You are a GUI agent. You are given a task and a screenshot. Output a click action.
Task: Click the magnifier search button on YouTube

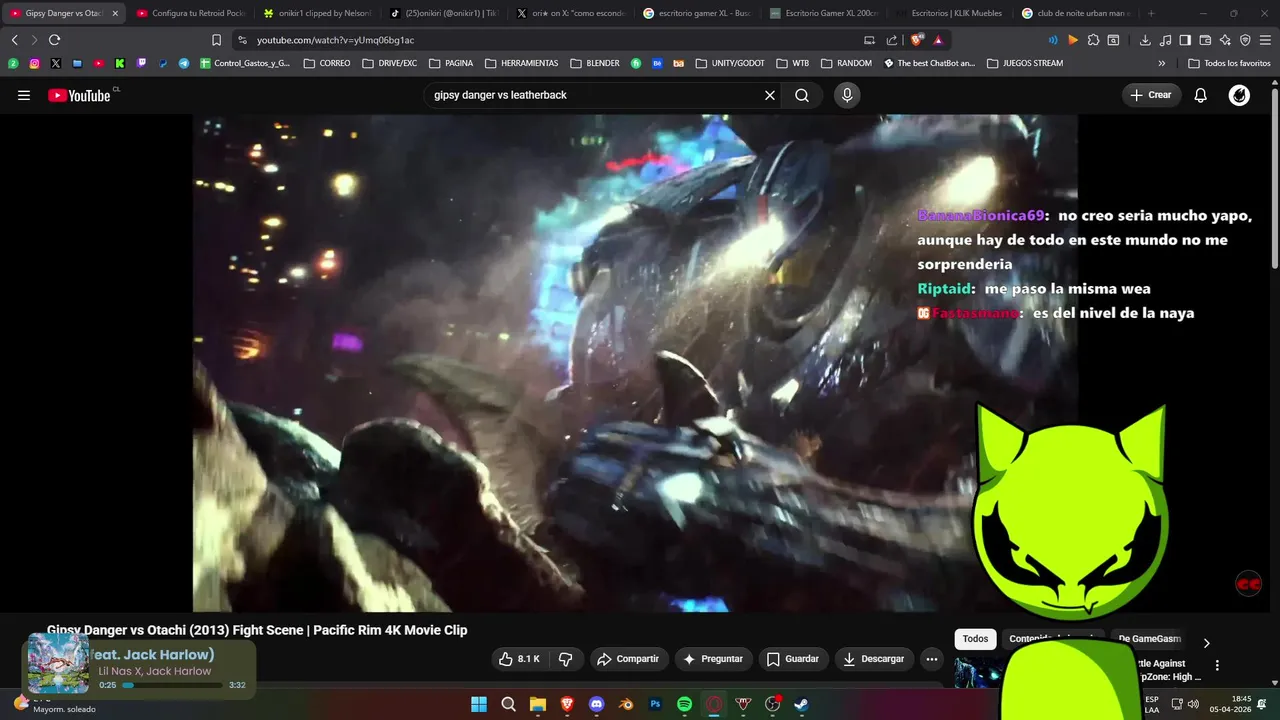802,95
